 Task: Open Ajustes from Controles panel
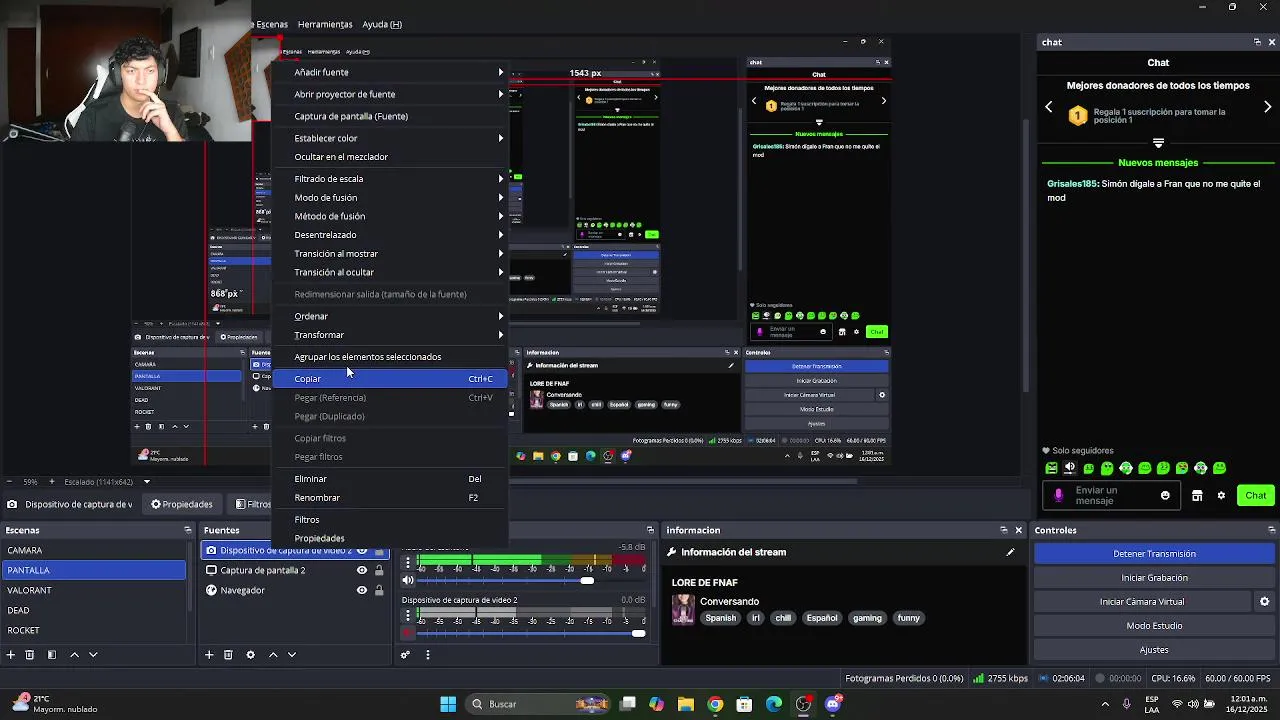pyautogui.click(x=1154, y=650)
